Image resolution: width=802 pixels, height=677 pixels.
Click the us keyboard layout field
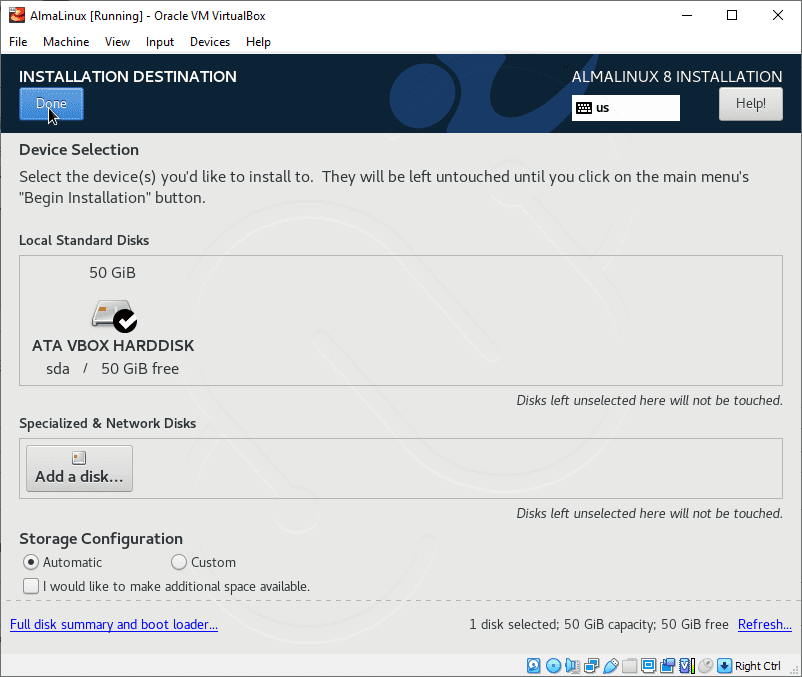(x=626, y=108)
